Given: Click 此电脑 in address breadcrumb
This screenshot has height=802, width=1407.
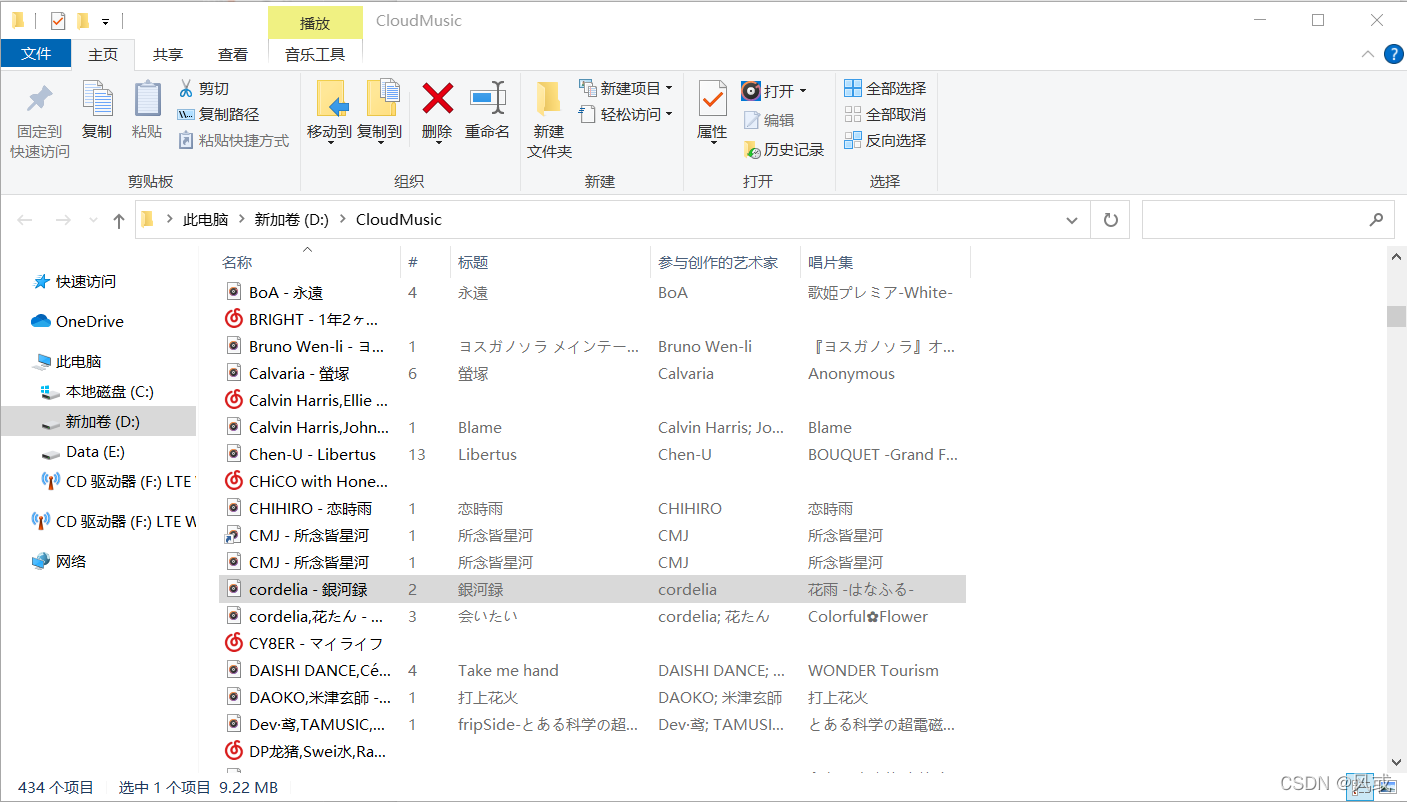Looking at the screenshot, I should pos(206,220).
